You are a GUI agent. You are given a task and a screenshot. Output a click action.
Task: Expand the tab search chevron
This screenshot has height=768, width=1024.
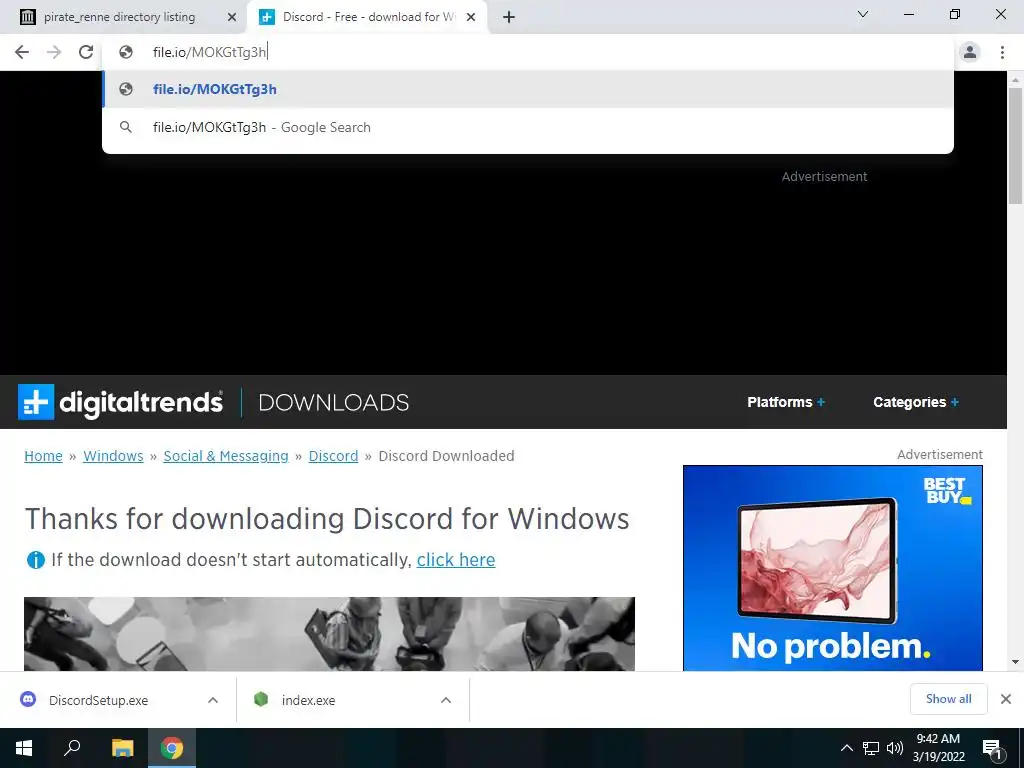point(863,14)
